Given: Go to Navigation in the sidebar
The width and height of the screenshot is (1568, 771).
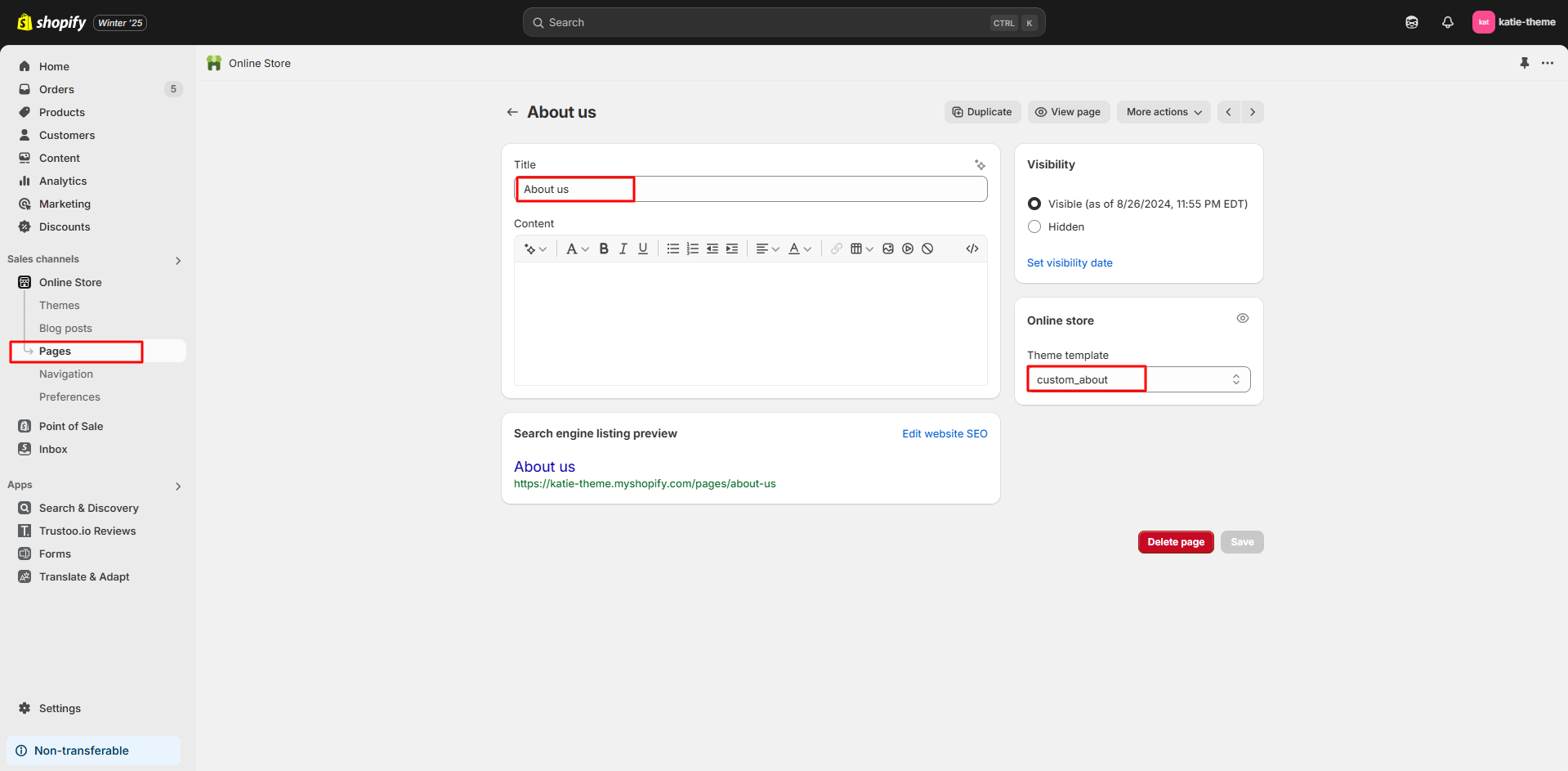Looking at the screenshot, I should (66, 374).
